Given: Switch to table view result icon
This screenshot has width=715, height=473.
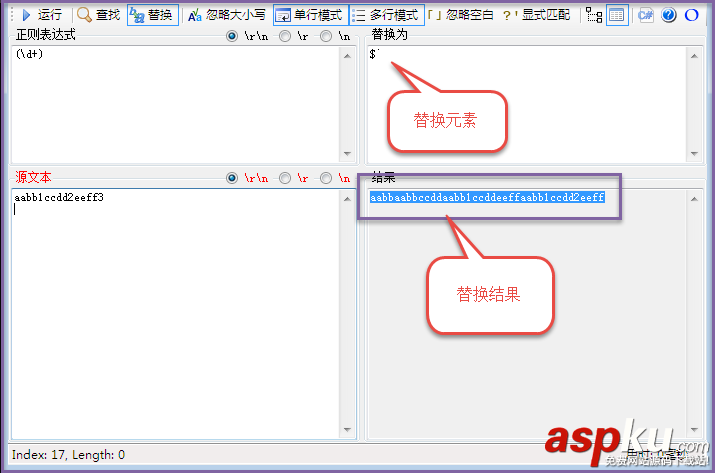Looking at the screenshot, I should coord(617,15).
